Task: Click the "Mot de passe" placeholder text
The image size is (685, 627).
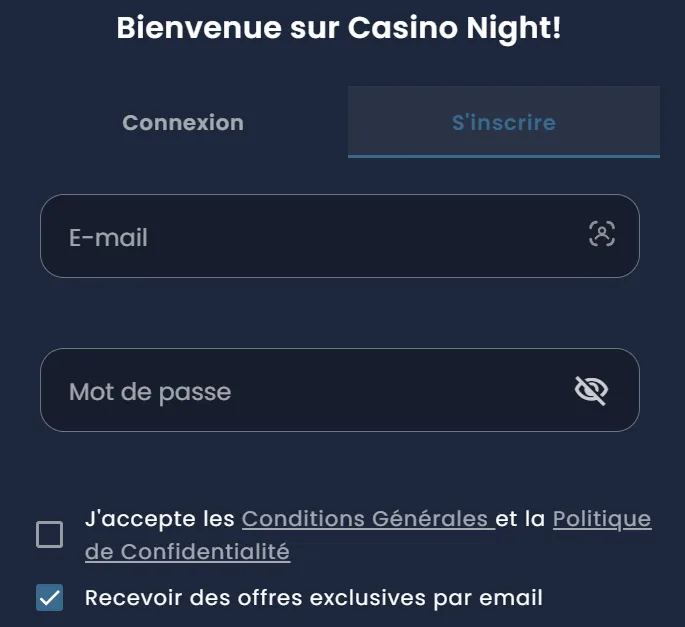Action: 150,391
